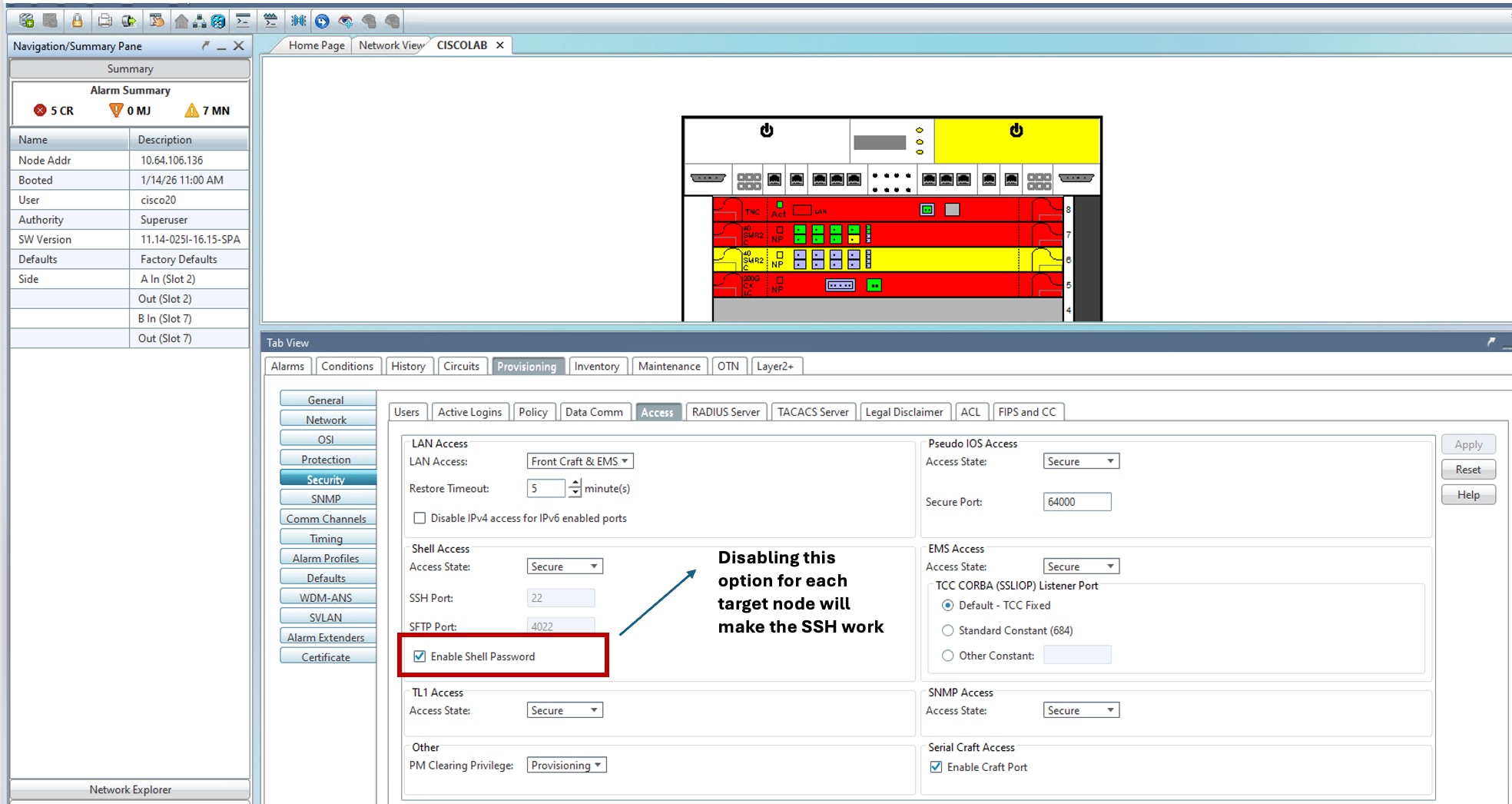The width and height of the screenshot is (1512, 804).
Task: Click the eye with plus icon
Action: [346, 21]
